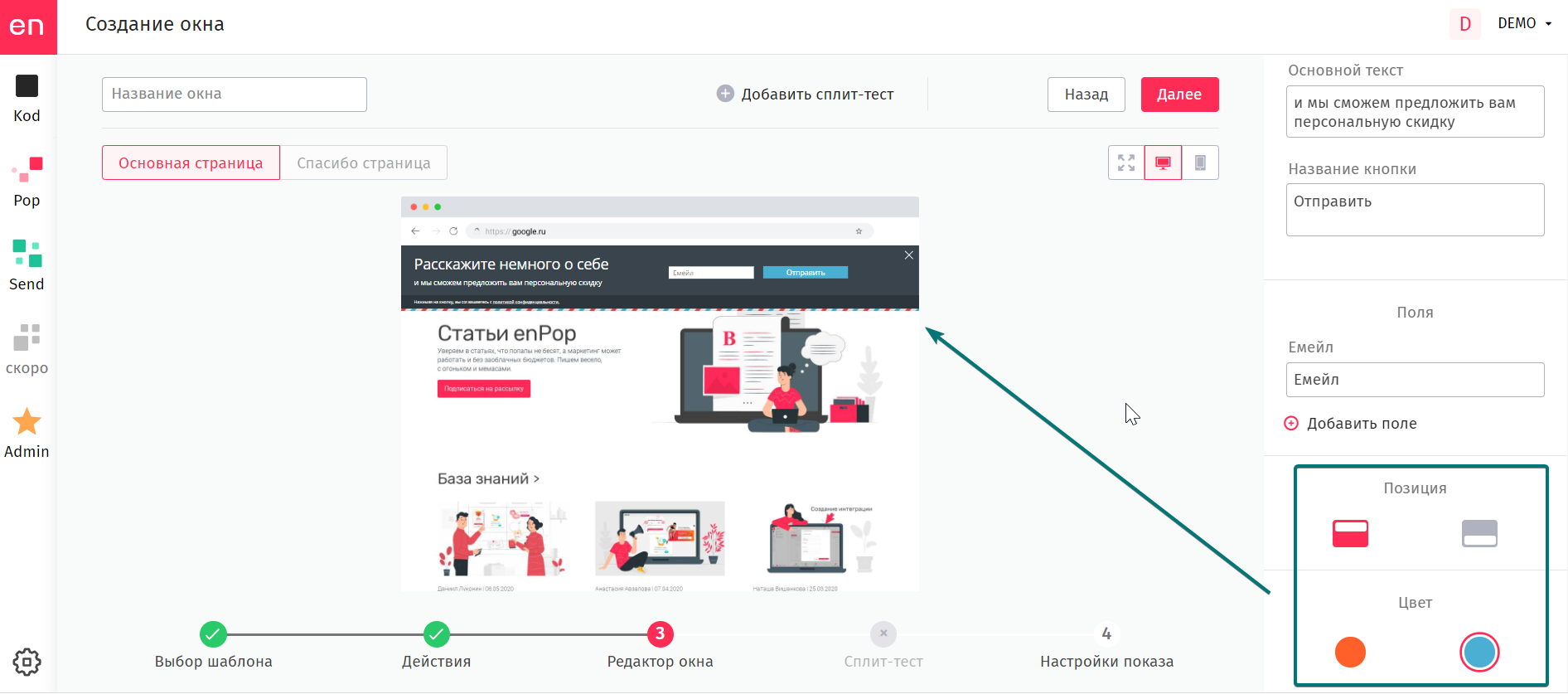Select bottom window position
The image size is (1568, 694).
pyautogui.click(x=1479, y=533)
